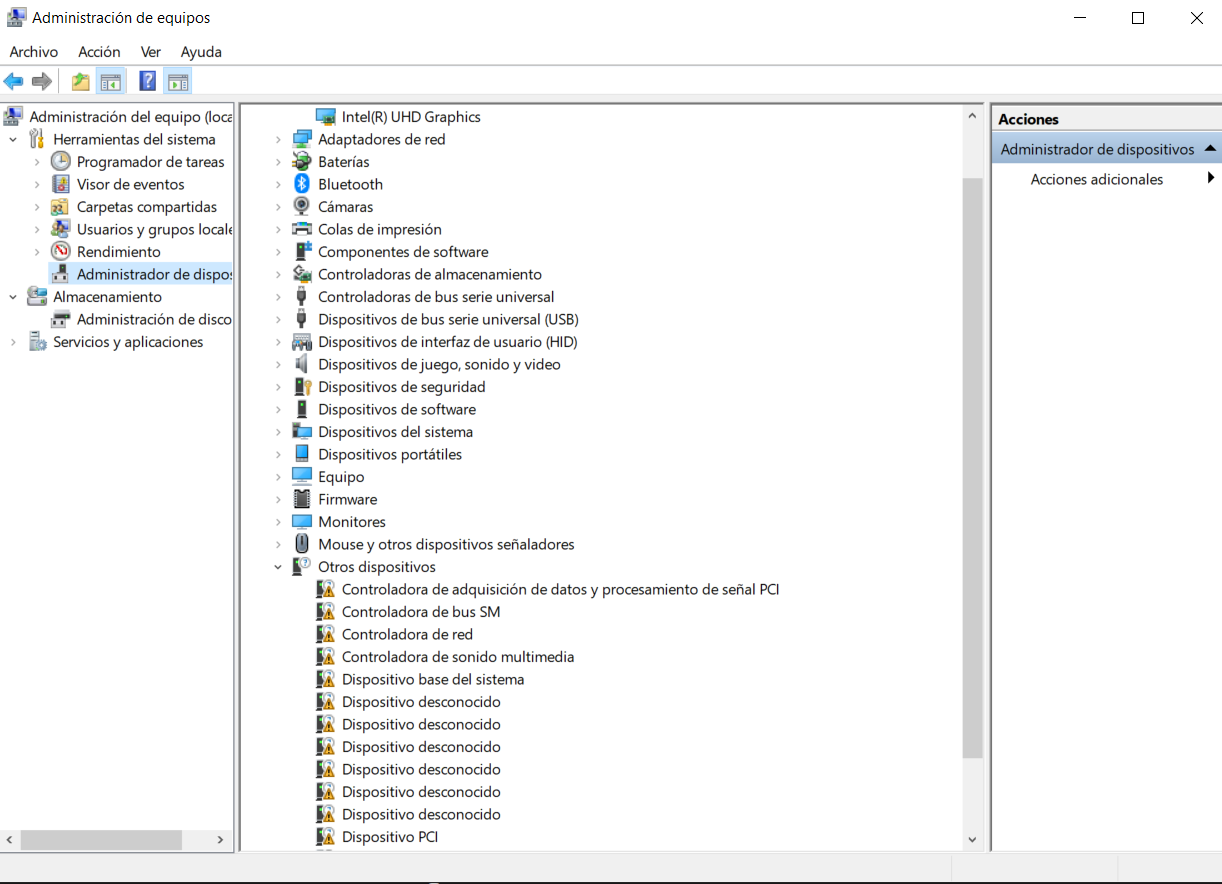
Task: Click device list scrollbar down arrow
Action: 972,840
